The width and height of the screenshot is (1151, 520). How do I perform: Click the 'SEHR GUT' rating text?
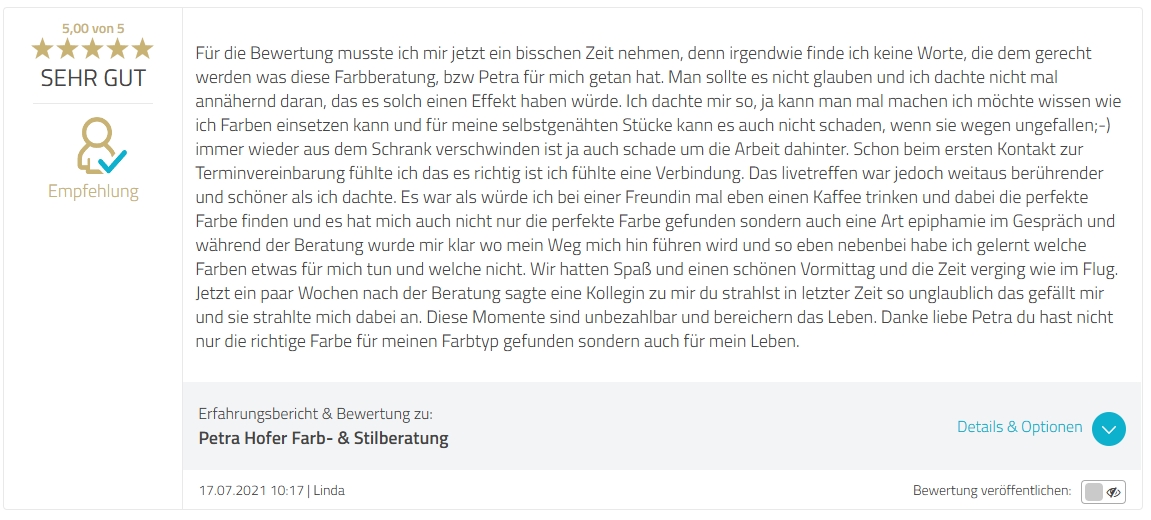click(x=93, y=78)
